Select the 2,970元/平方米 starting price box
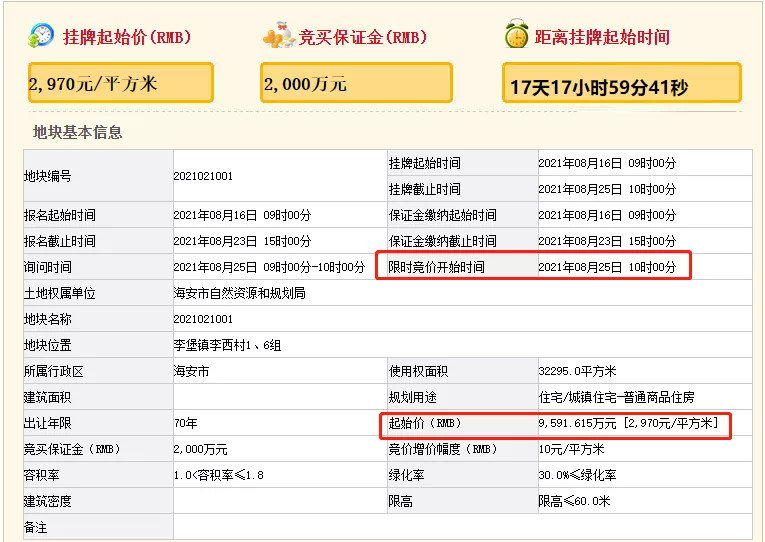The image size is (765, 542). 121,83
